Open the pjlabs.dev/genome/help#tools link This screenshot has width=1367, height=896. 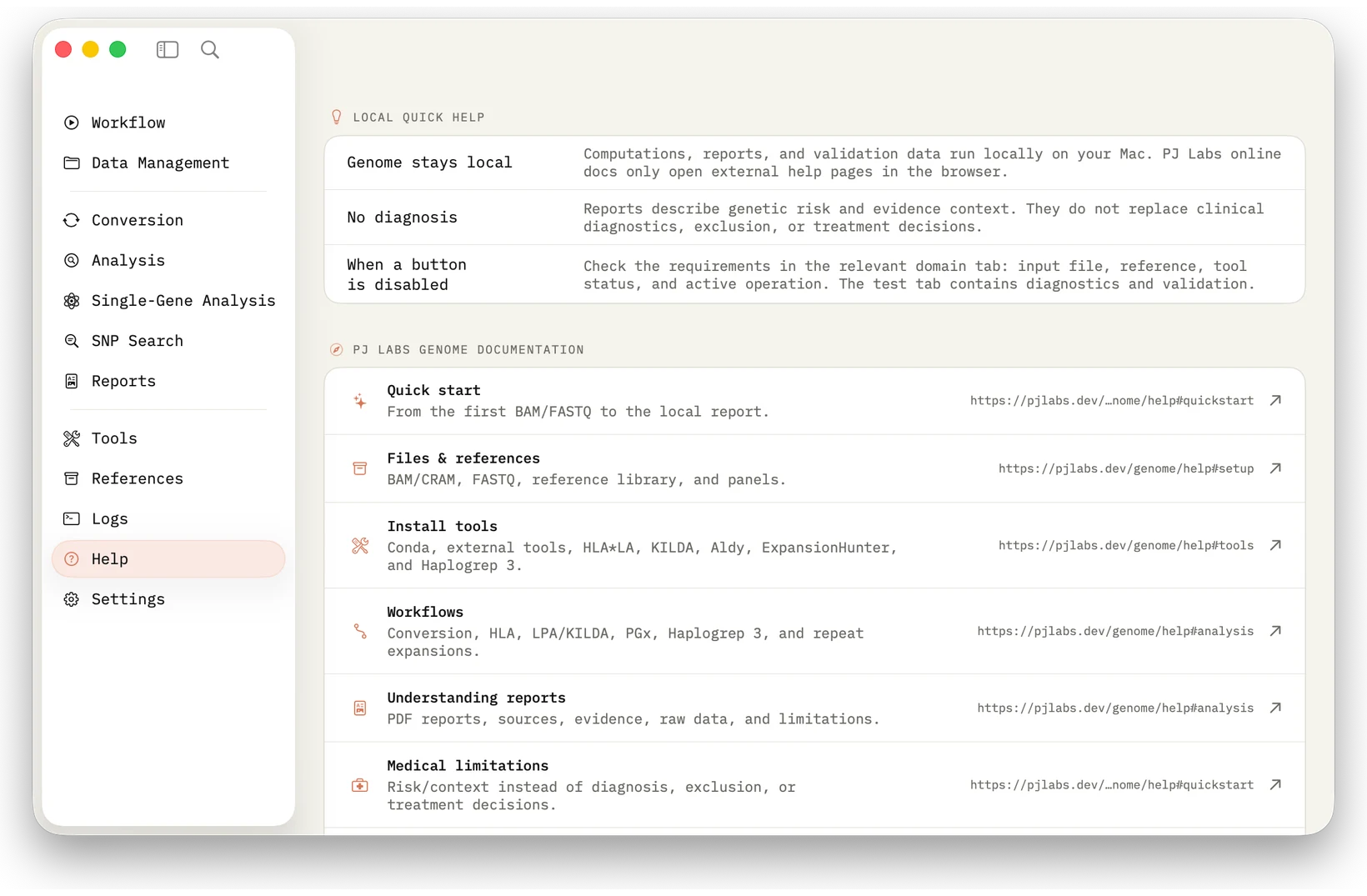coord(1126,545)
